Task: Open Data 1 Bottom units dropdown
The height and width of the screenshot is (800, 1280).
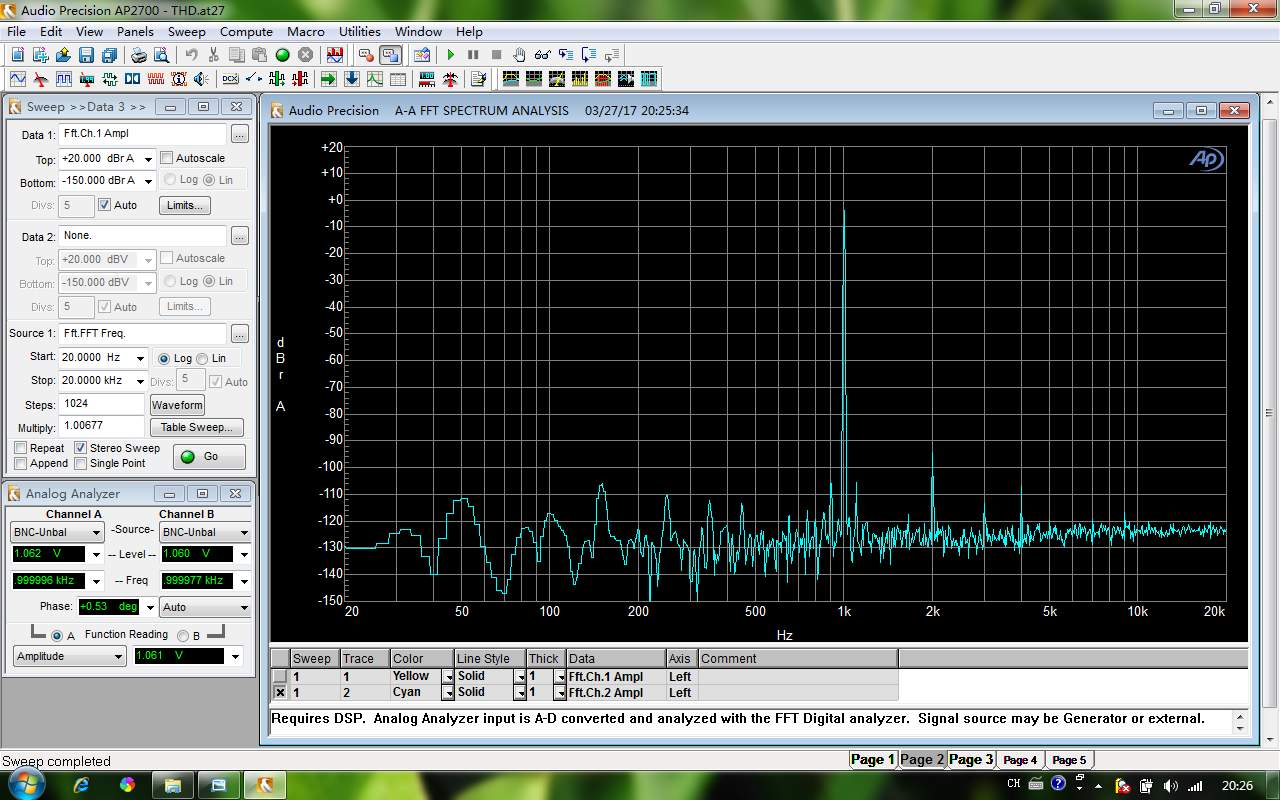Action: pos(148,181)
